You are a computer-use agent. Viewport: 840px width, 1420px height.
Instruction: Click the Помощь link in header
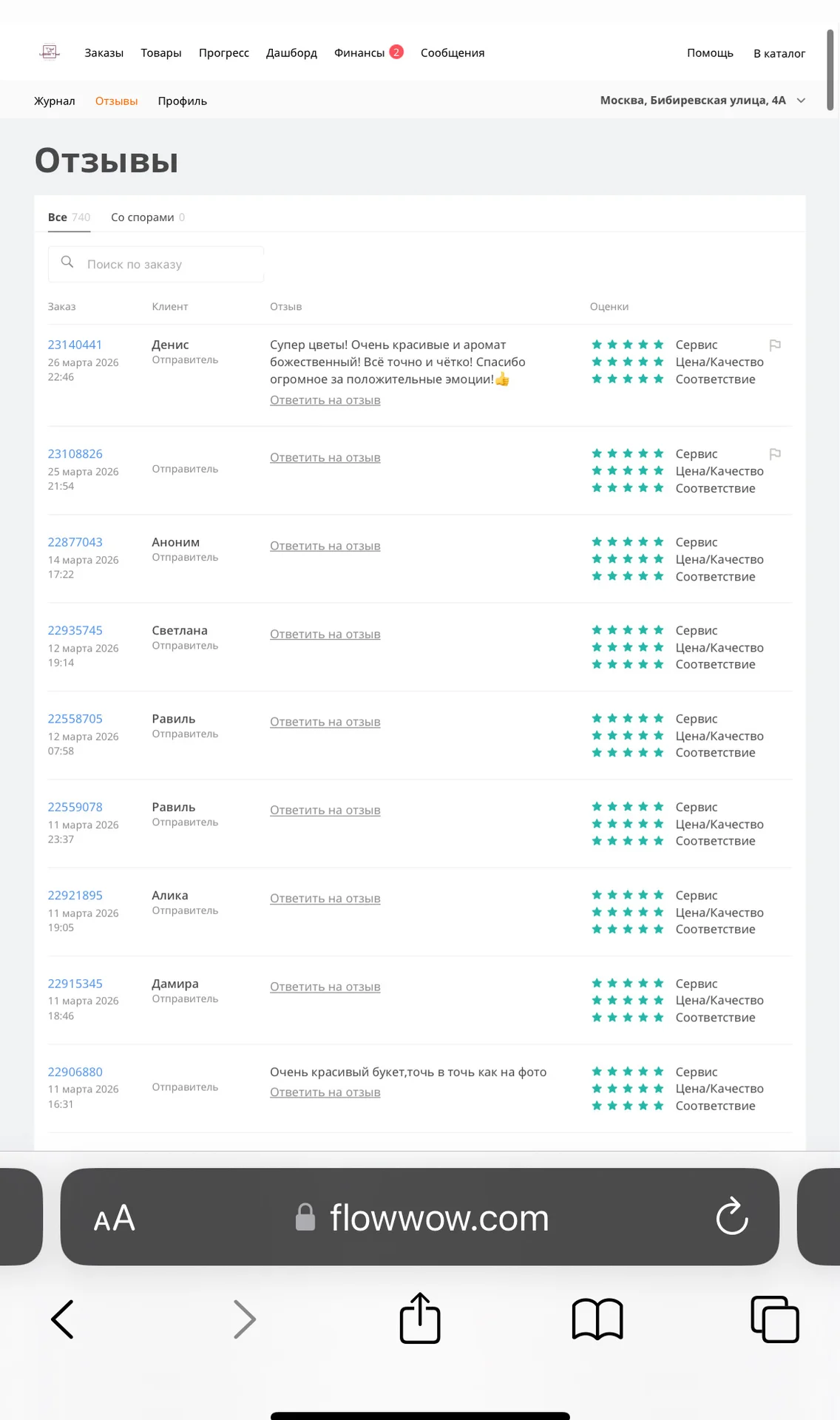point(710,53)
